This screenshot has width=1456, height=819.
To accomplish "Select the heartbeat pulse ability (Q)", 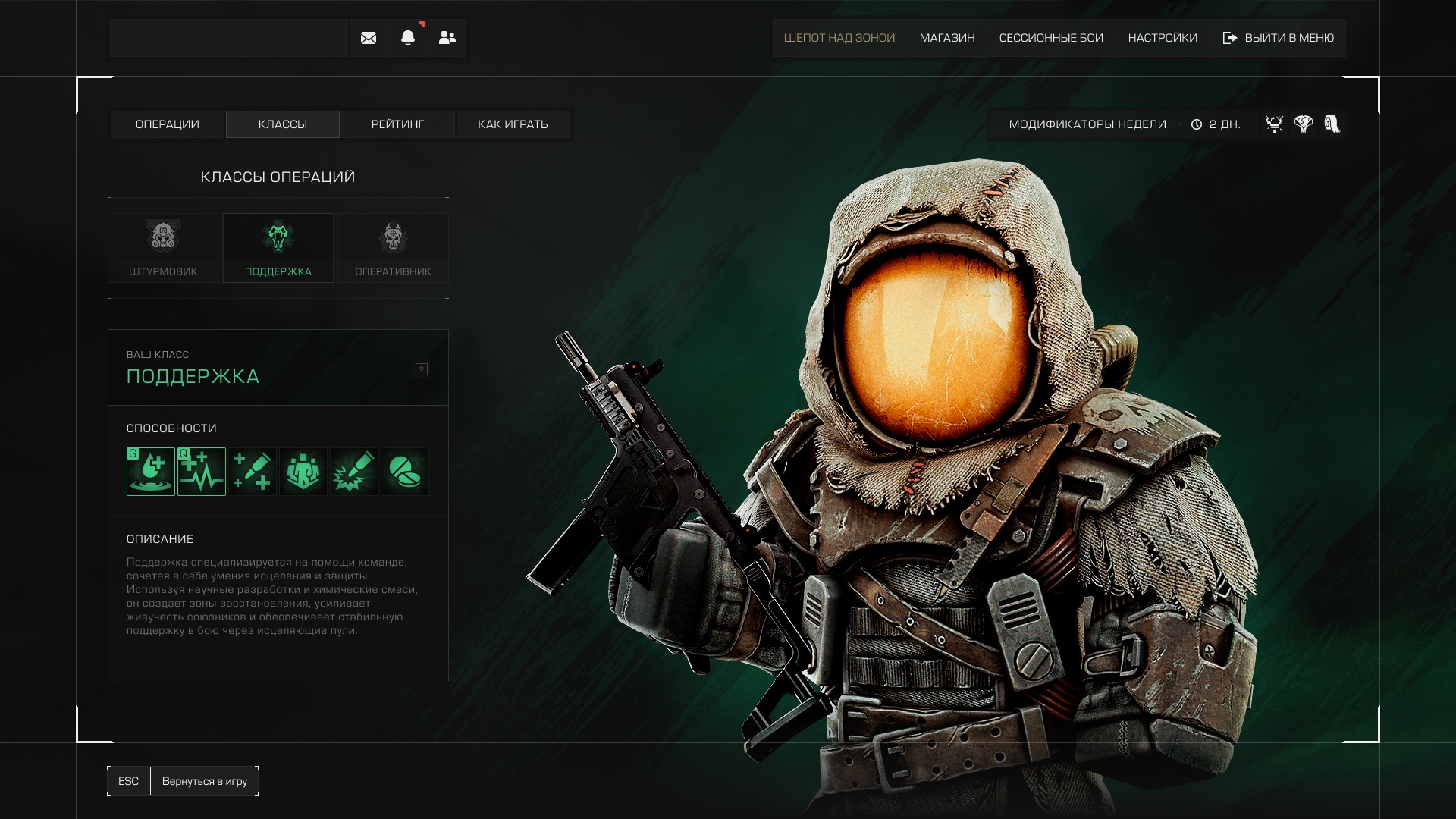I will click(x=201, y=472).
